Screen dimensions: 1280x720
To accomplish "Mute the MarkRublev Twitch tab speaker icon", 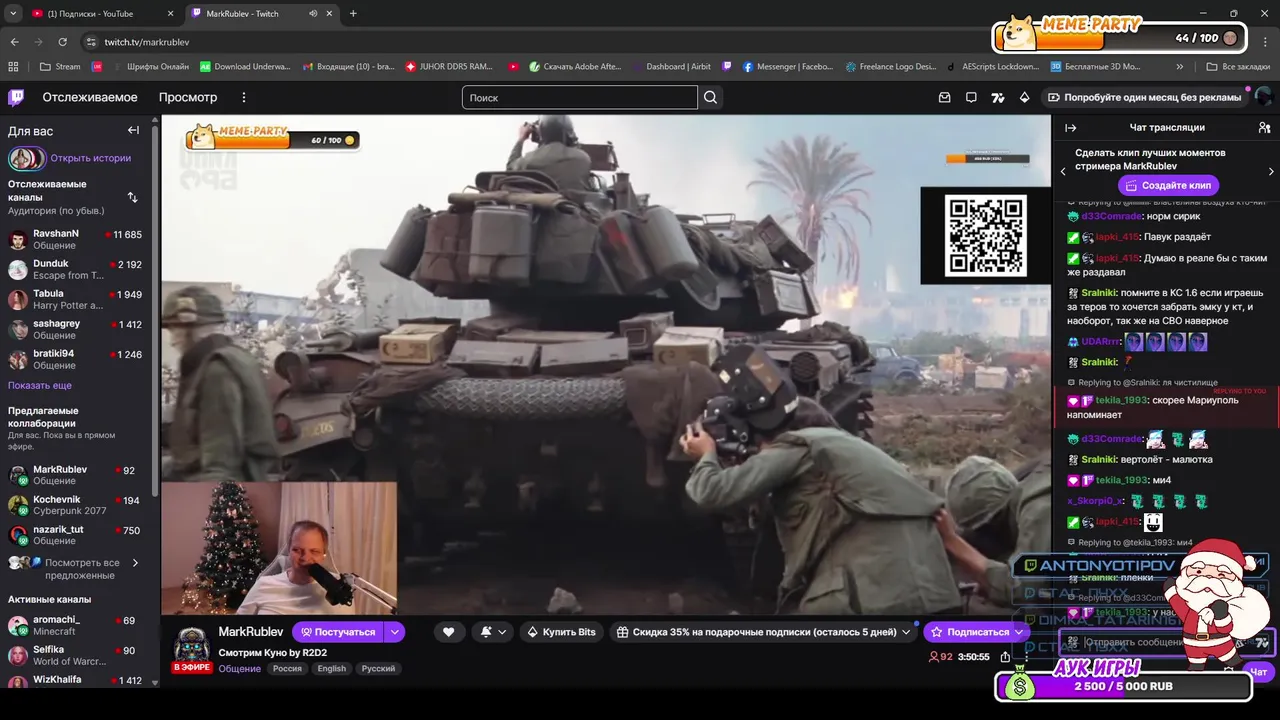I will click(313, 13).
